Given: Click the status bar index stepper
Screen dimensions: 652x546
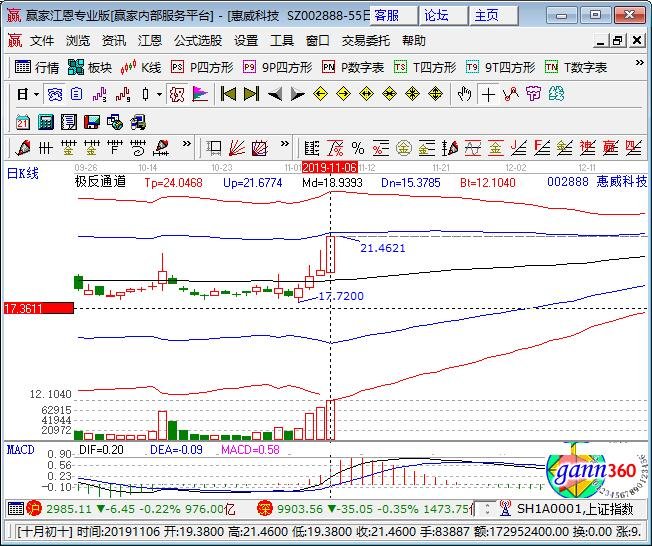Looking at the screenshot, I should click(x=487, y=509).
